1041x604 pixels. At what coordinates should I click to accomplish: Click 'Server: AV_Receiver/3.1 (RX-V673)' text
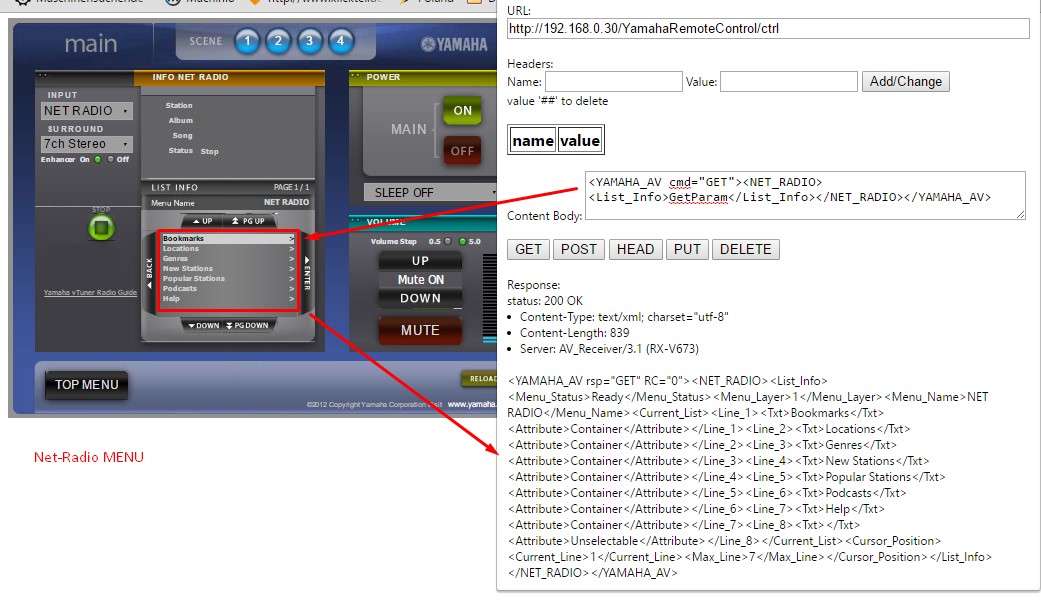click(x=609, y=349)
